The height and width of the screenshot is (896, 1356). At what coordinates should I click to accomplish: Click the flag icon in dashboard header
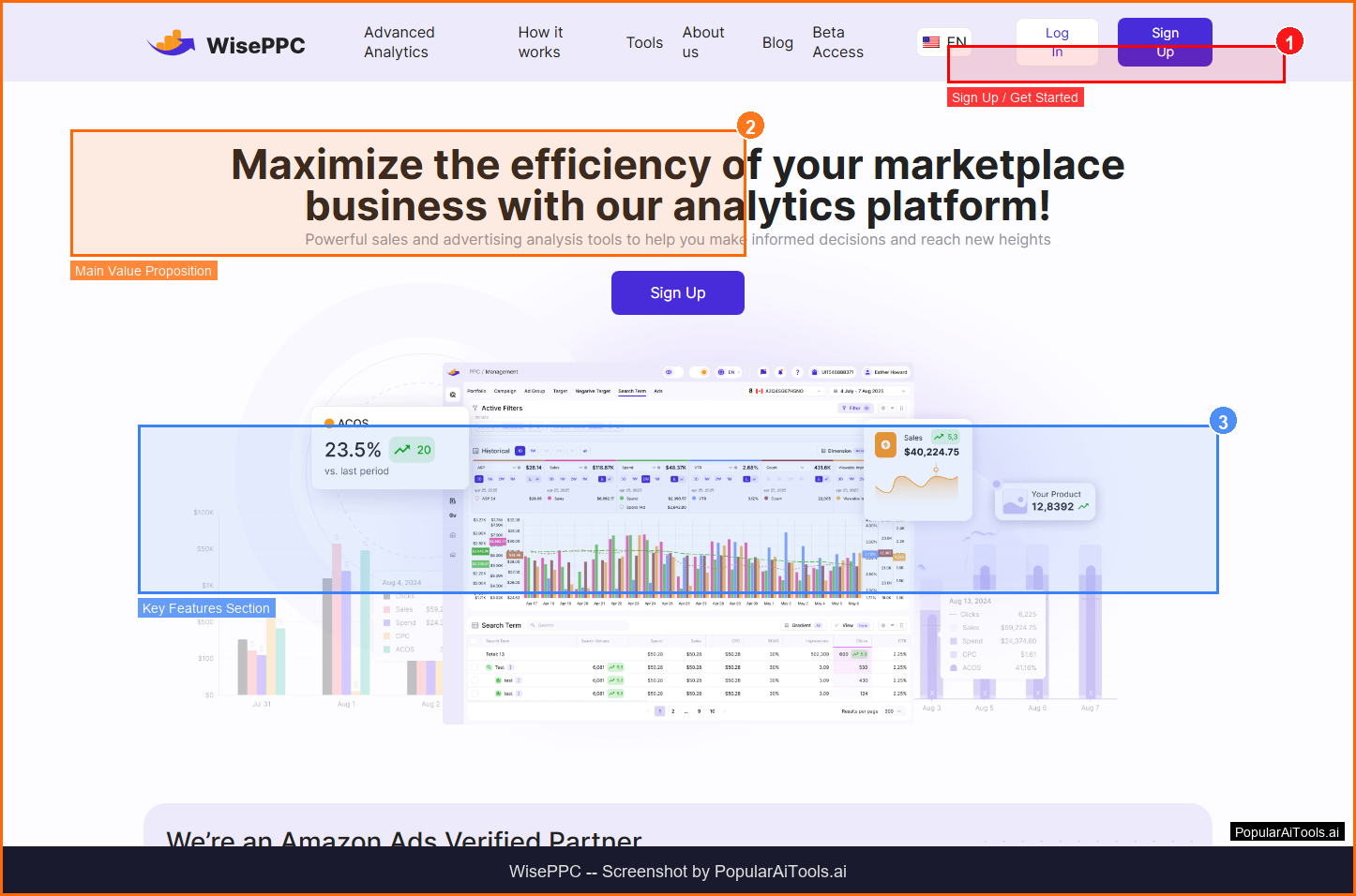tap(763, 372)
